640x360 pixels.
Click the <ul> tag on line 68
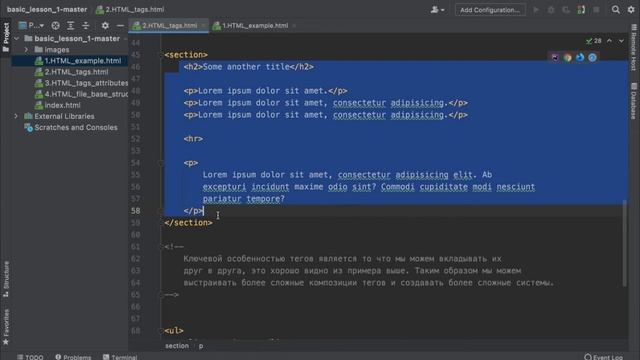coord(174,331)
